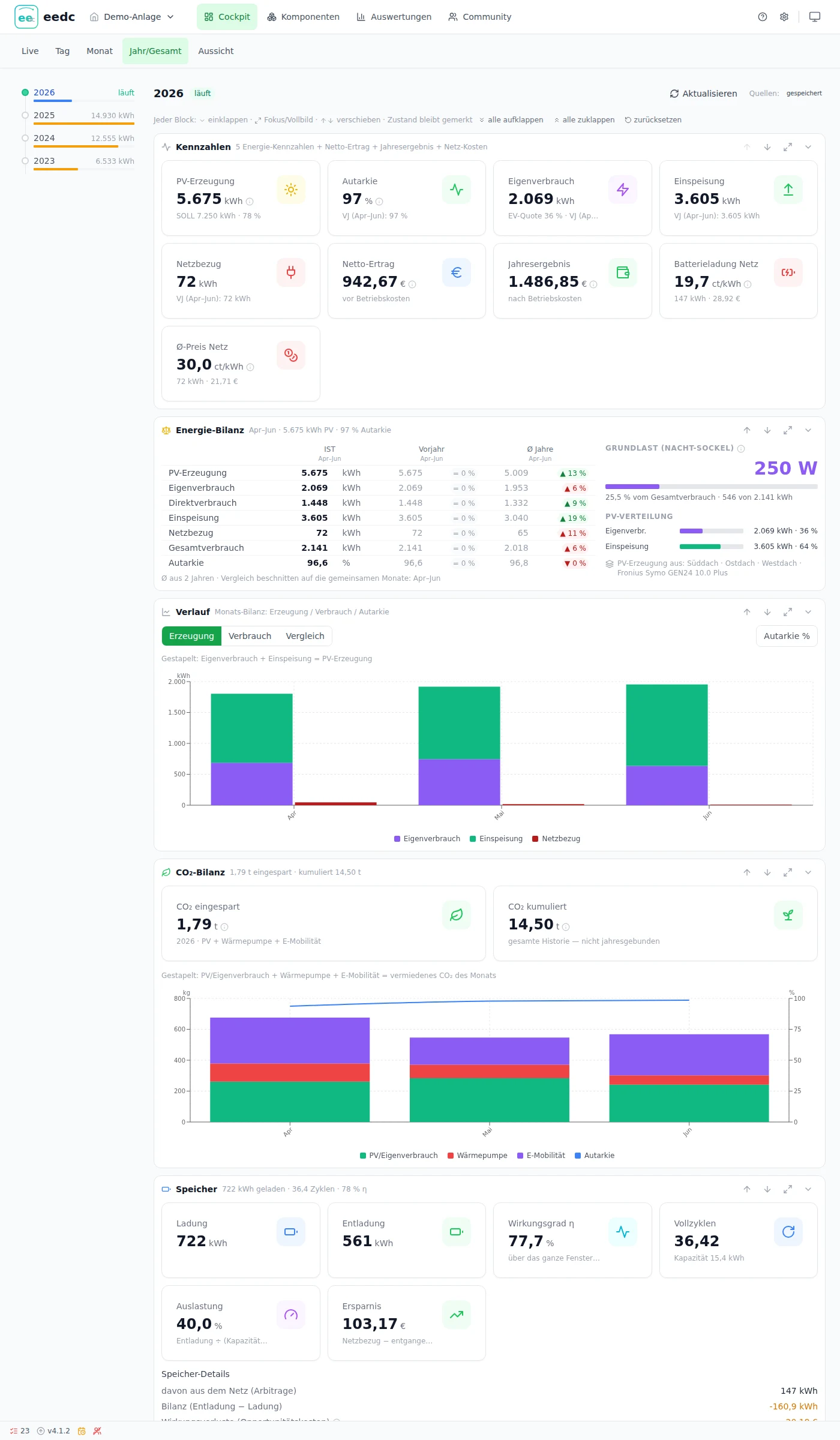Switch chart to Verbrauch view
This screenshot has width=840, height=1440.
[x=250, y=636]
